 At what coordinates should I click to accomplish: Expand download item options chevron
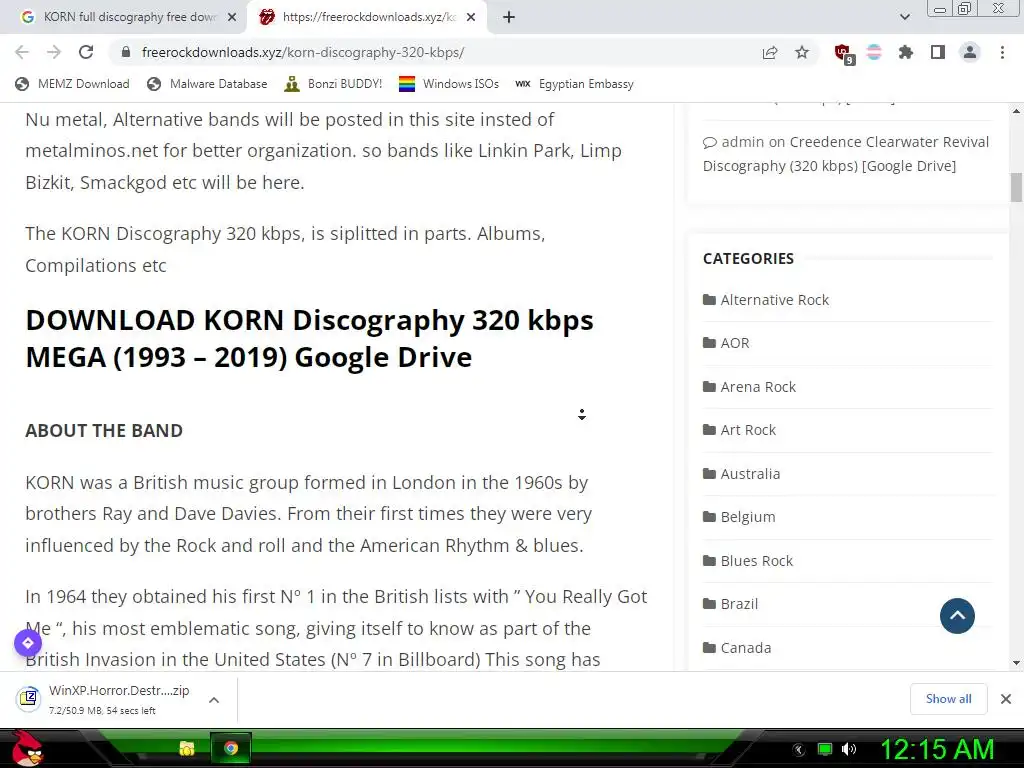click(x=214, y=700)
